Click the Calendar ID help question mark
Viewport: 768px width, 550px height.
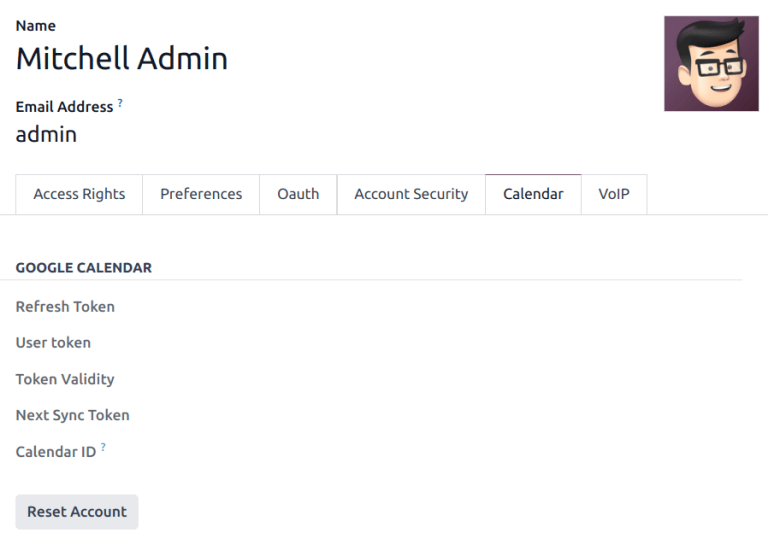click(x=103, y=449)
